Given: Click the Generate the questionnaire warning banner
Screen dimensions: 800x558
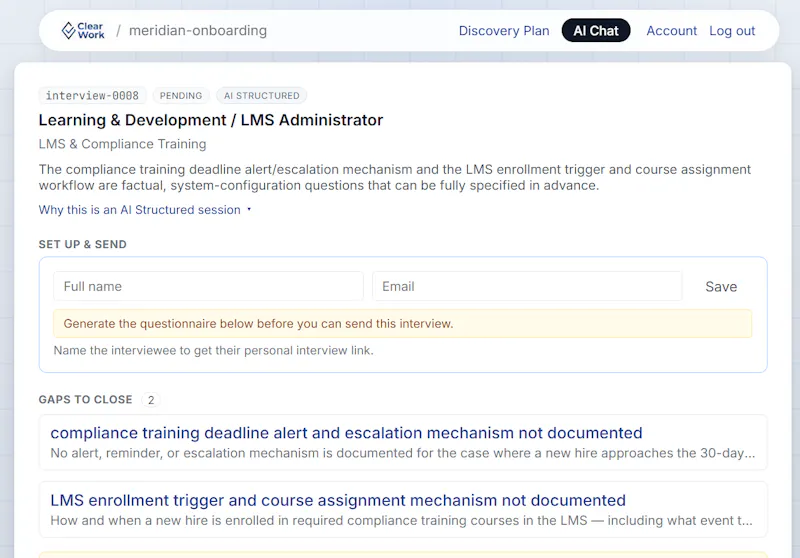Looking at the screenshot, I should click(x=403, y=323).
